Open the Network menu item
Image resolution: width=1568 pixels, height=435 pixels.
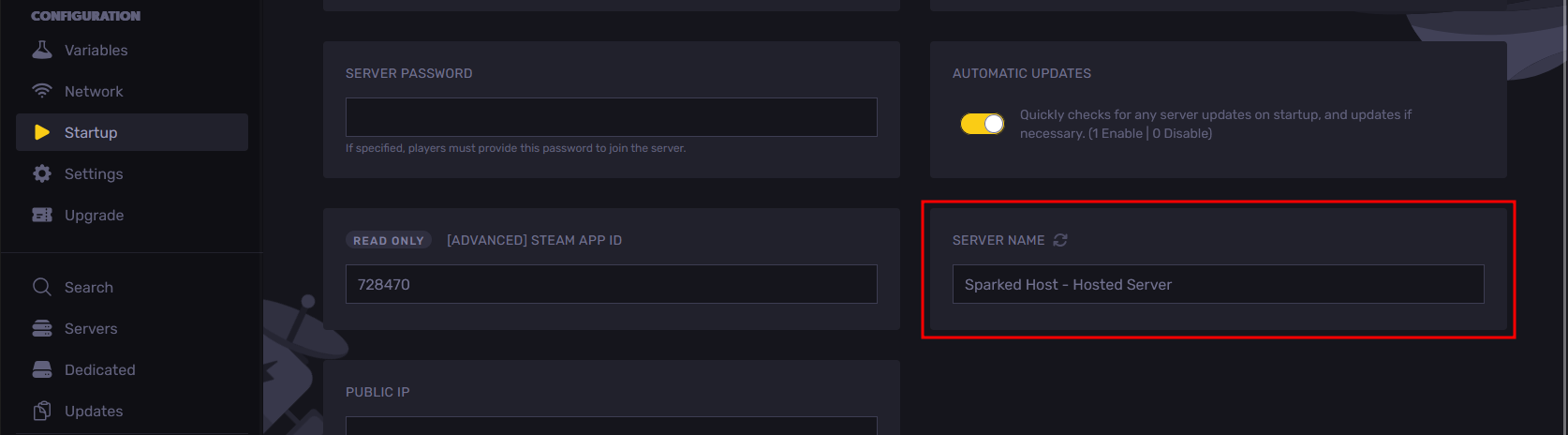(94, 91)
